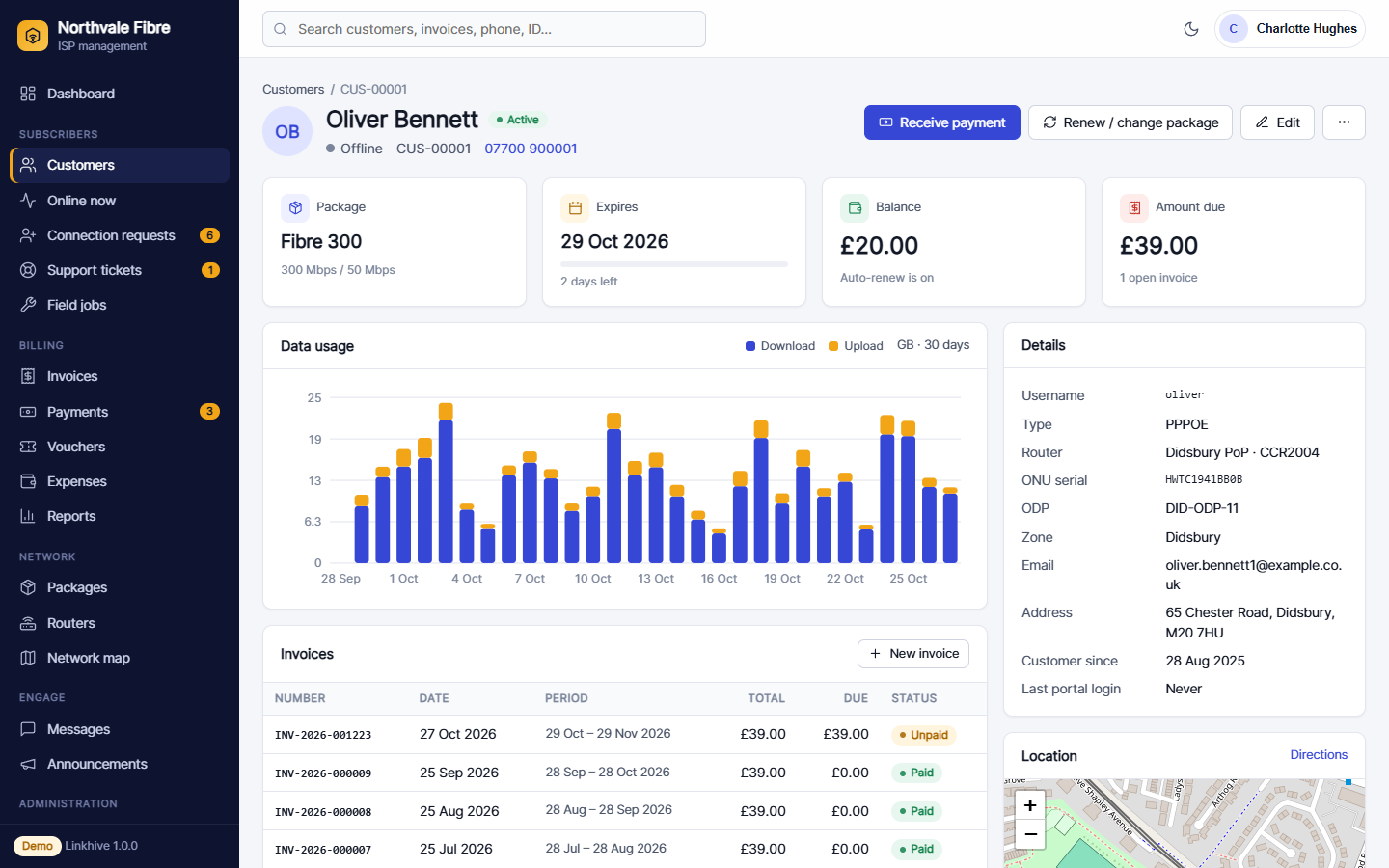
Task: Click the Packages cube icon
Action: 28,587
